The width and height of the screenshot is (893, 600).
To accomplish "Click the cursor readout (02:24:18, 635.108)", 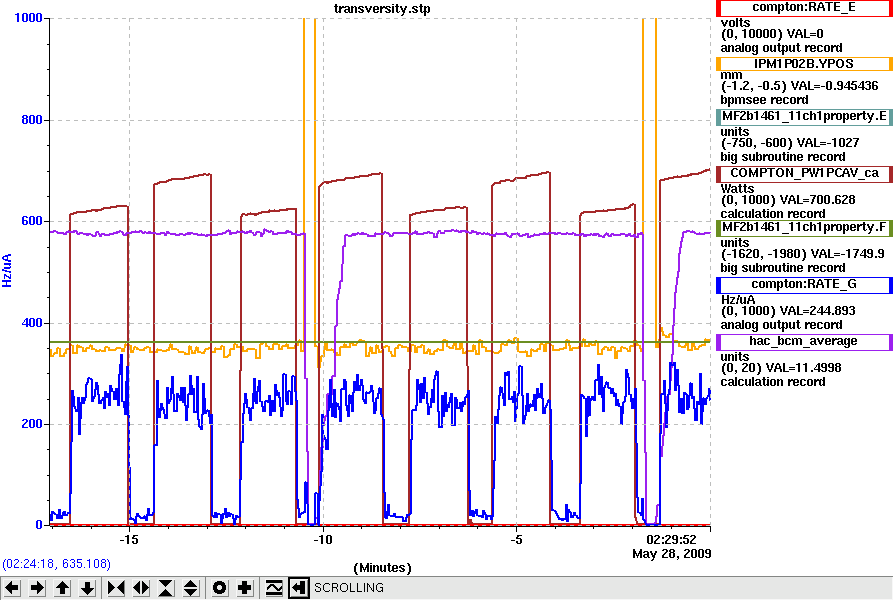I will 56,564.
